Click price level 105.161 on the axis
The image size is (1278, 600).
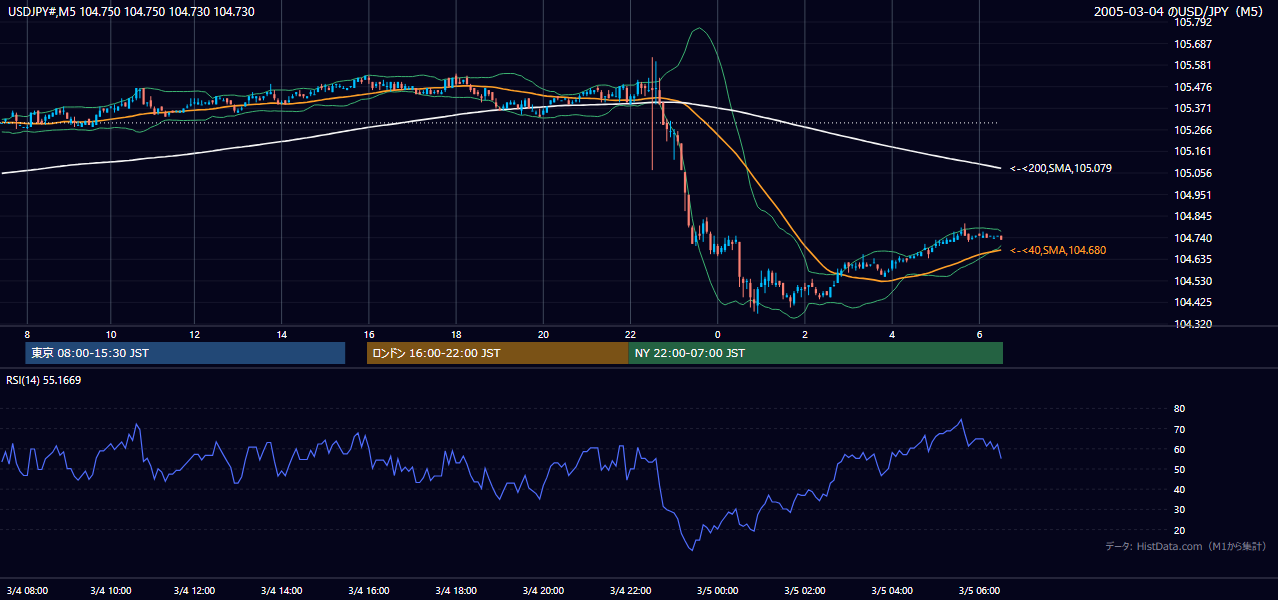[x=1192, y=151]
